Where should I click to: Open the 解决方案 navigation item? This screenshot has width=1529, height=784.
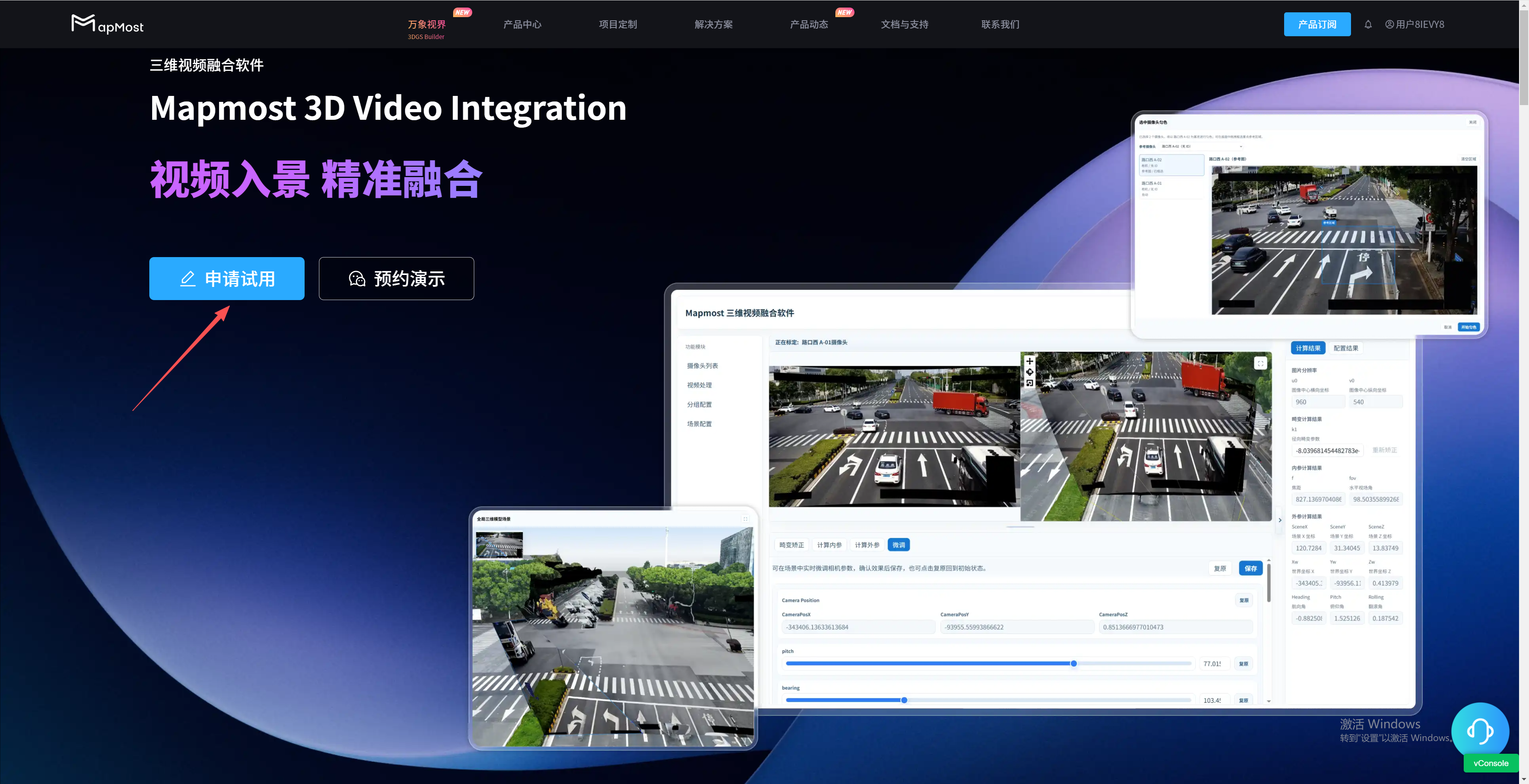click(714, 24)
